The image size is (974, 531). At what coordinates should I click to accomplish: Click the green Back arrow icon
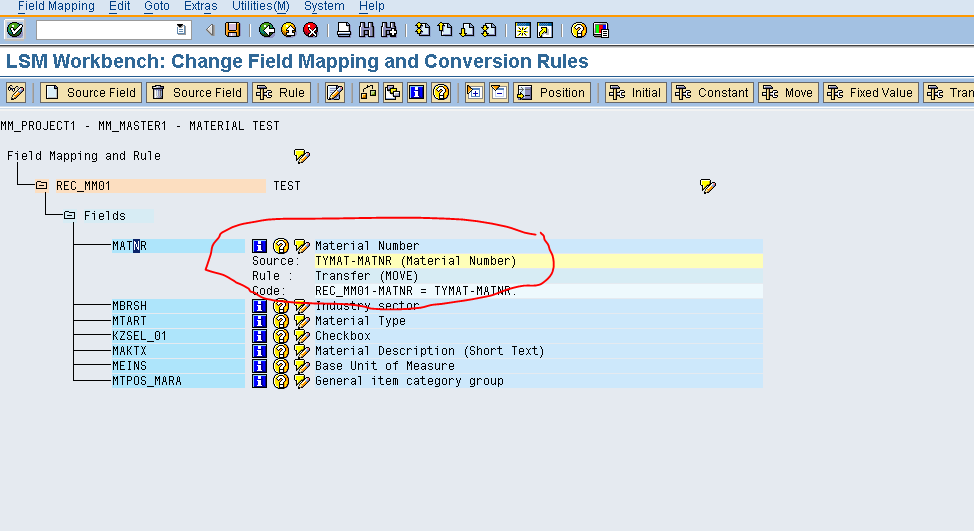pos(267,29)
